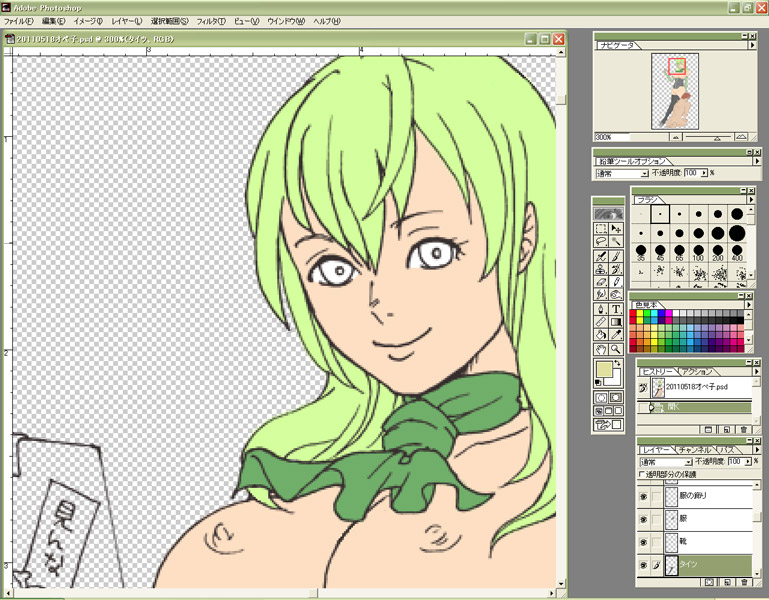Select the Rectangular Marquee tool
Screen dimensions: 769x600
point(601,229)
